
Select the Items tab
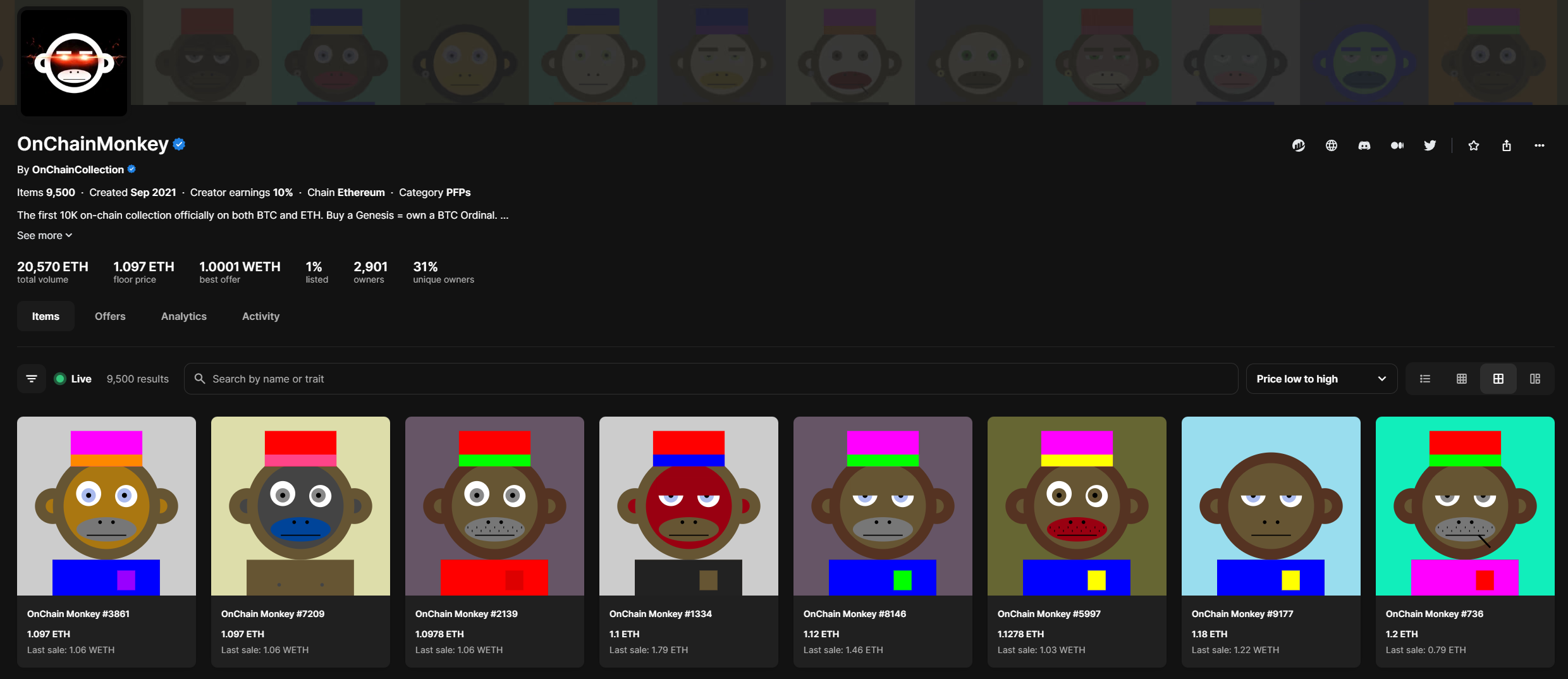(46, 316)
